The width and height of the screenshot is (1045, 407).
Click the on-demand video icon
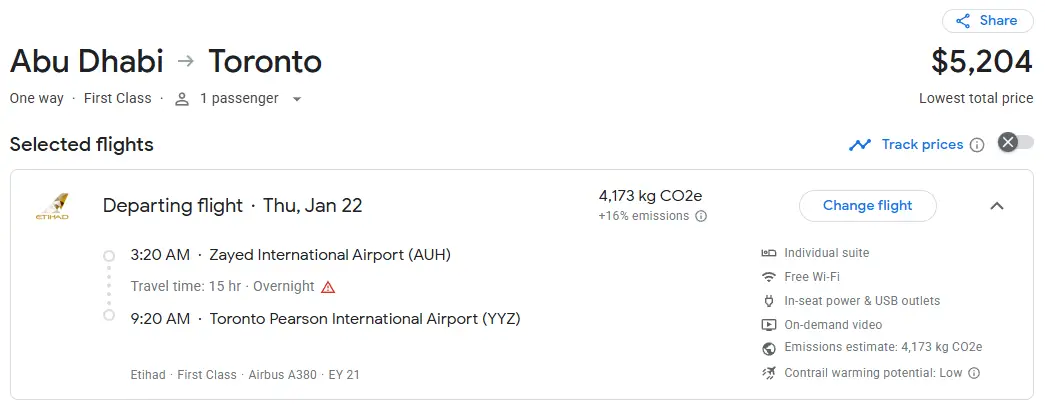tap(769, 325)
